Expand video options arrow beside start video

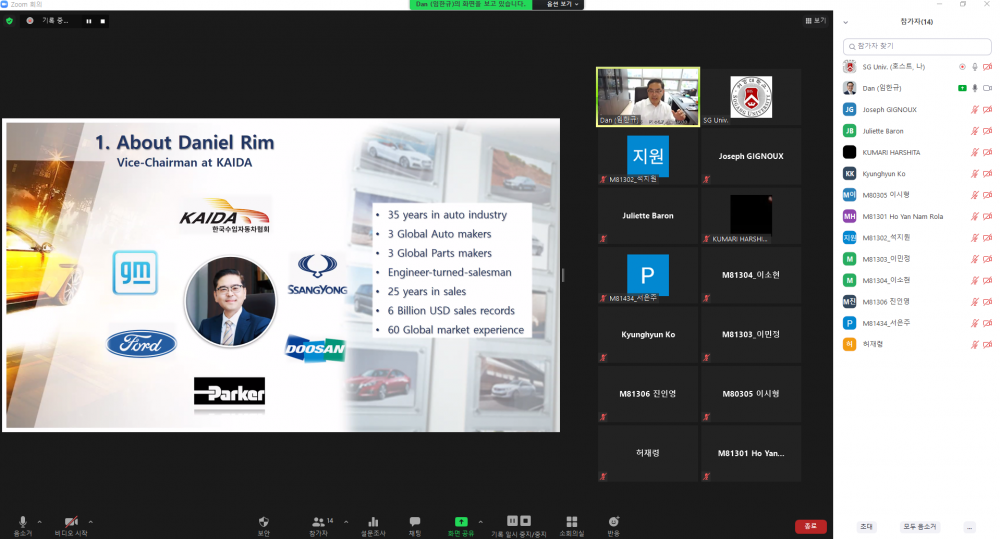91,522
